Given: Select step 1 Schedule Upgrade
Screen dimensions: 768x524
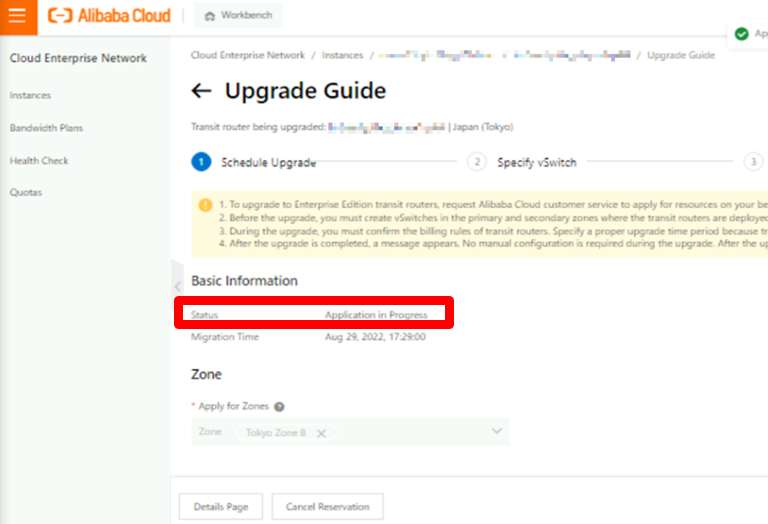Looking at the screenshot, I should pyautogui.click(x=254, y=162).
